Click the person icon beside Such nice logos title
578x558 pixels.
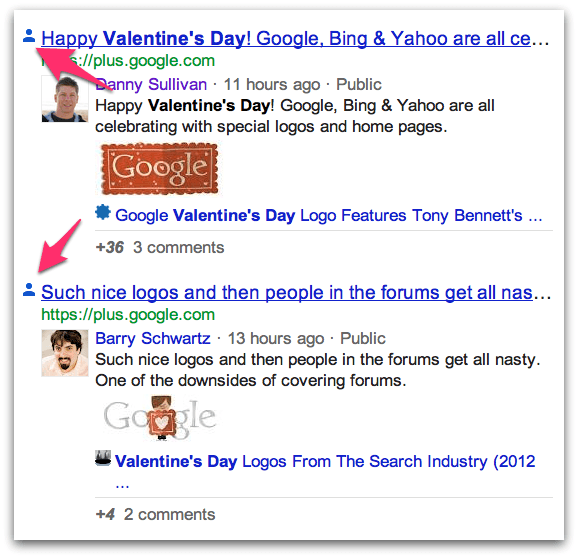[x=29, y=290]
